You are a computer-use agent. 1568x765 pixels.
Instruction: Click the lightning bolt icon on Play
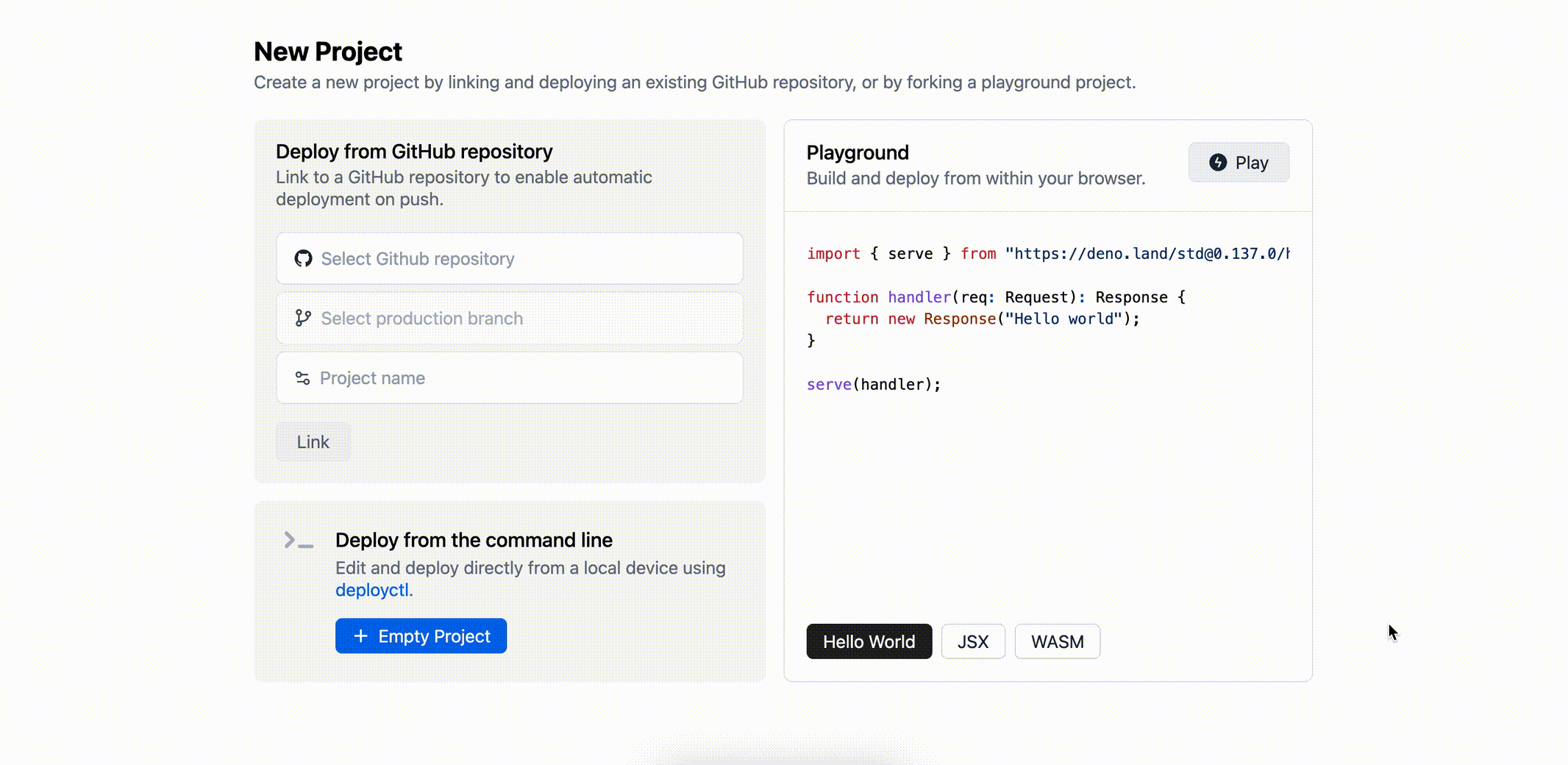point(1218,163)
